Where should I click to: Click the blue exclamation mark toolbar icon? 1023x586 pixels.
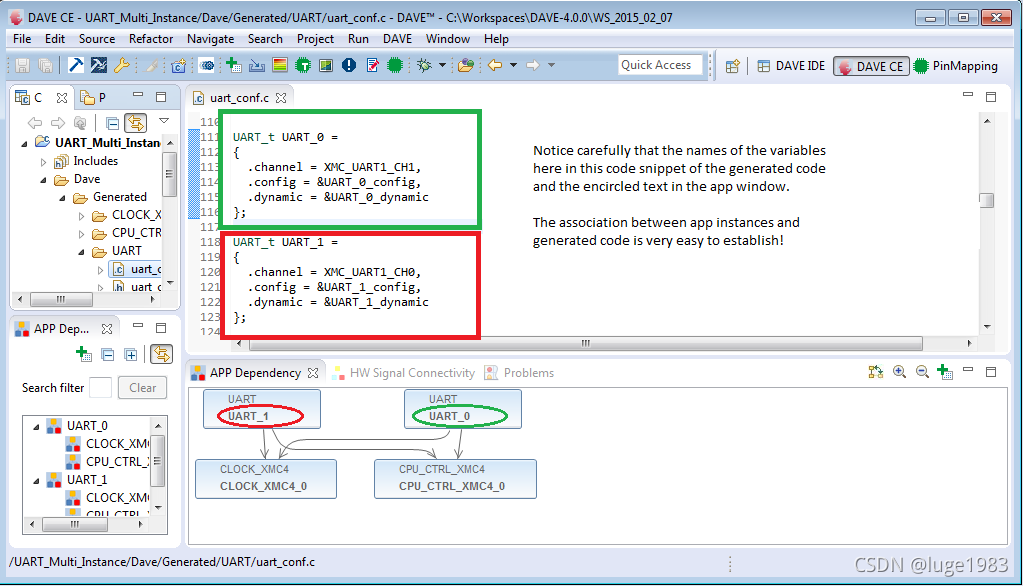[x=349, y=65]
